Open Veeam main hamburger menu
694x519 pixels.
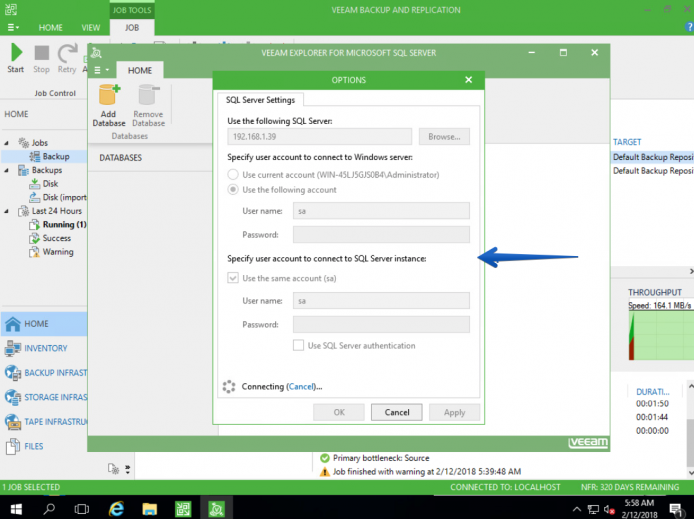(13, 27)
